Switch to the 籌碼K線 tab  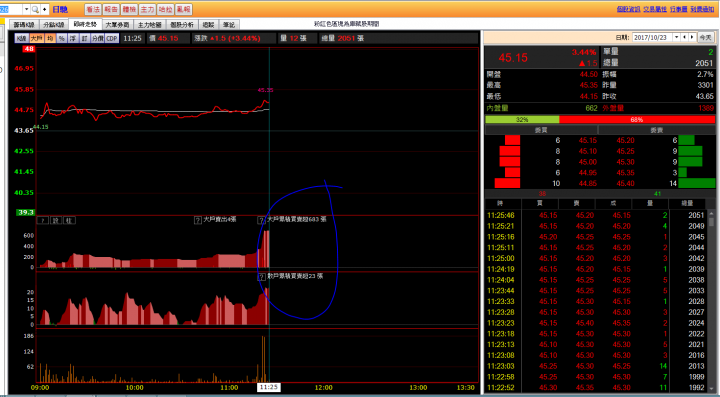tap(24, 24)
